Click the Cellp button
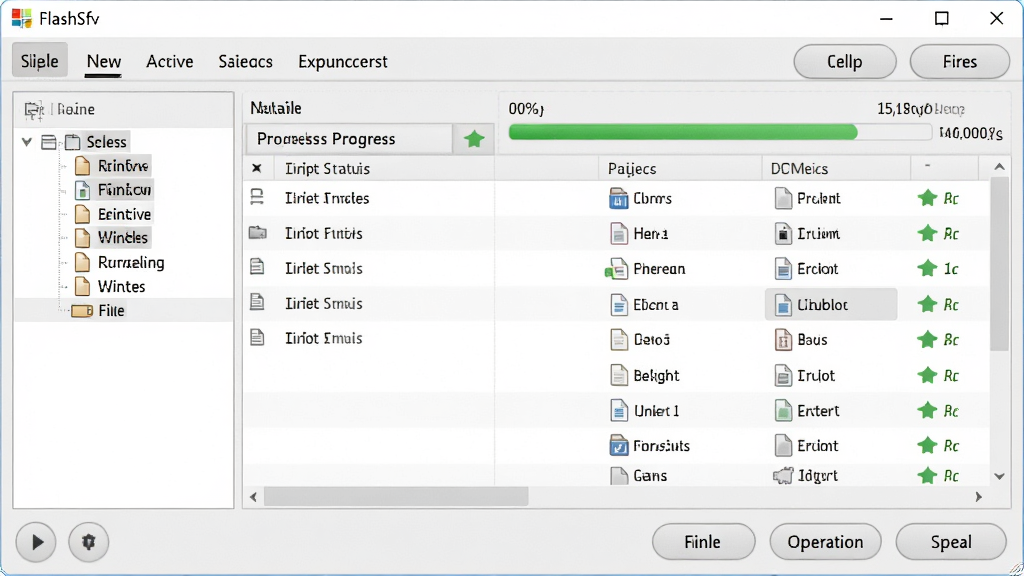This screenshot has height=576, width=1024. pos(844,61)
